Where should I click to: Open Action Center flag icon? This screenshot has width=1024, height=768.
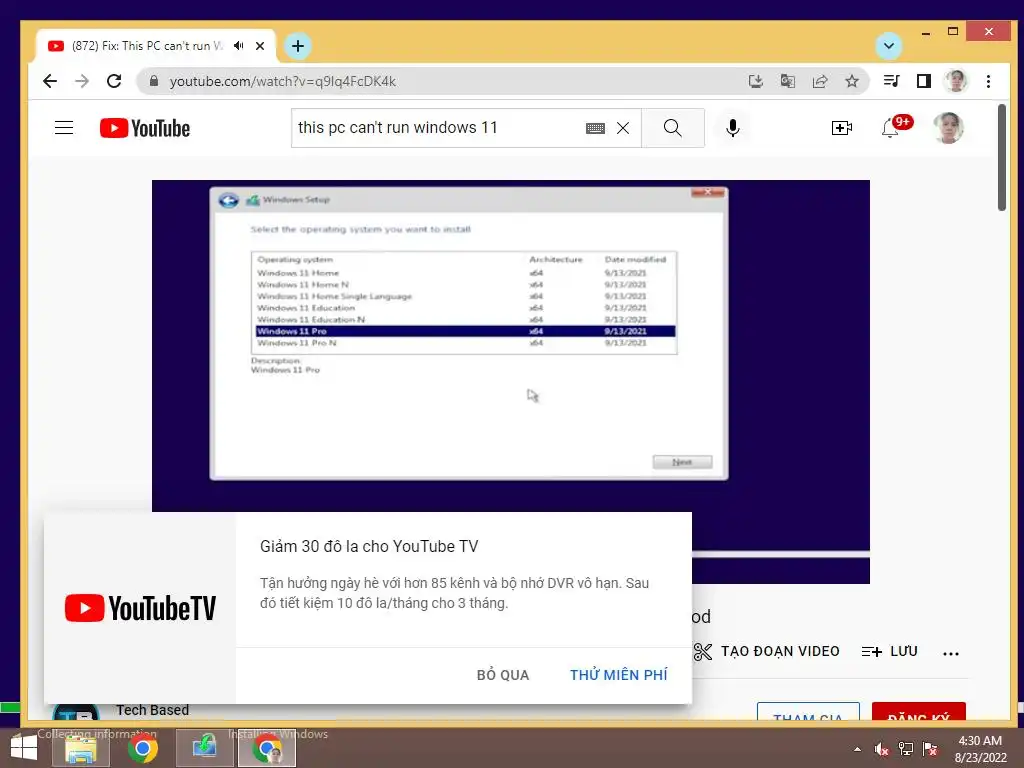point(931,749)
